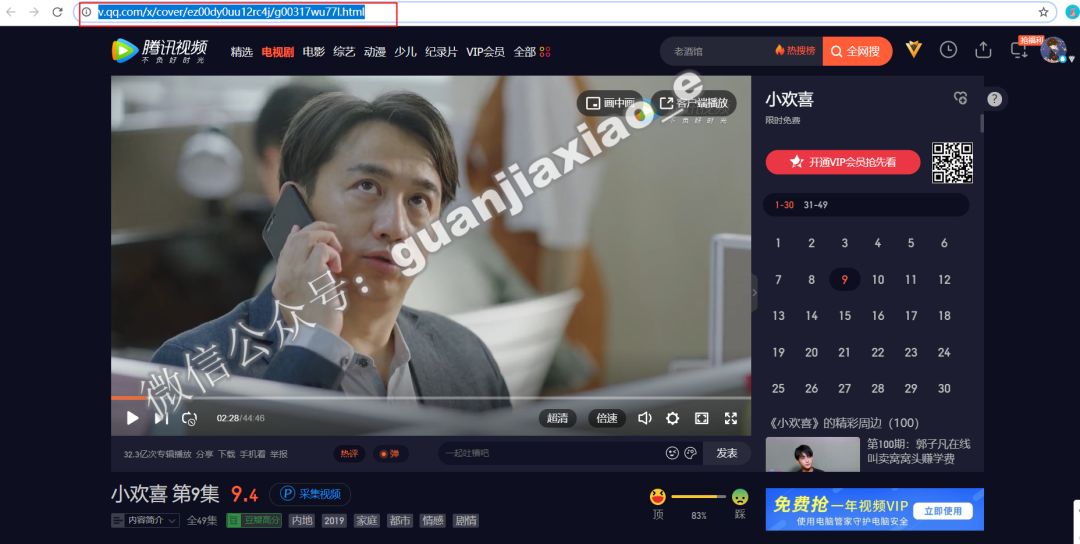Click the 举报 report link
Screen dimensions: 1080x544
(x=279, y=454)
